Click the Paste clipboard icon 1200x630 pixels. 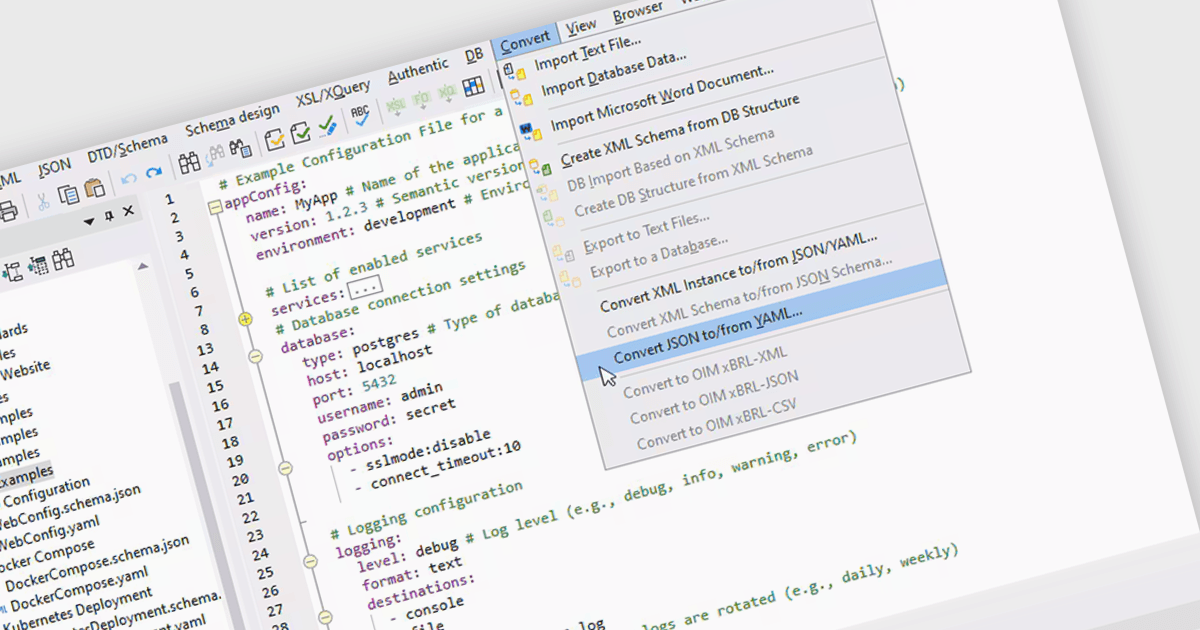pos(94,189)
